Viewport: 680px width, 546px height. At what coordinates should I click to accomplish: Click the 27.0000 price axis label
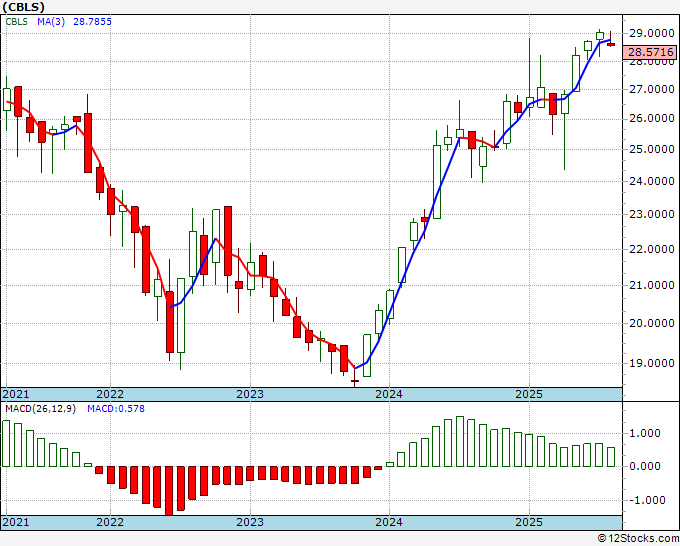pos(652,89)
